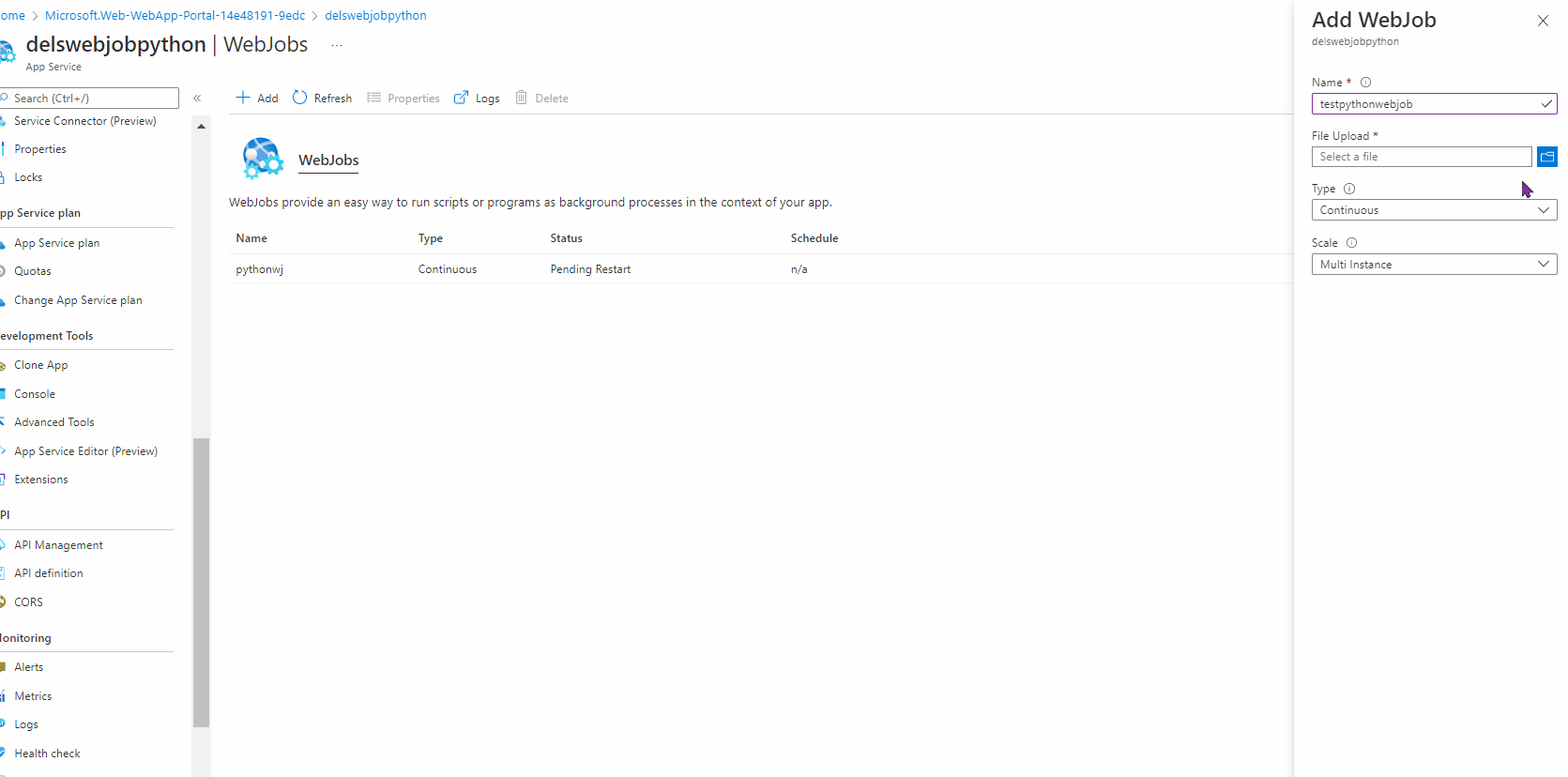The width and height of the screenshot is (1568, 777).
Task: Click the Microsoft.Web-WebApp-Portal breadcrumb link
Action: tap(175, 15)
